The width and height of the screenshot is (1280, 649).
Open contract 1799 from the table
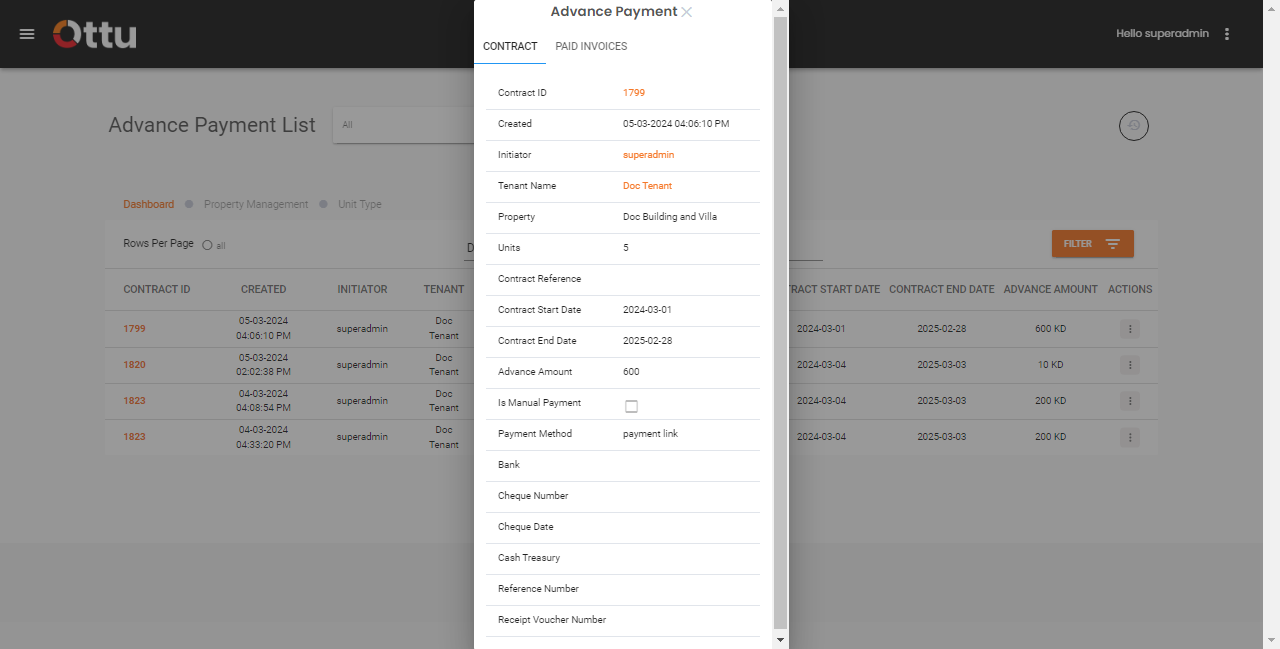click(x=133, y=328)
